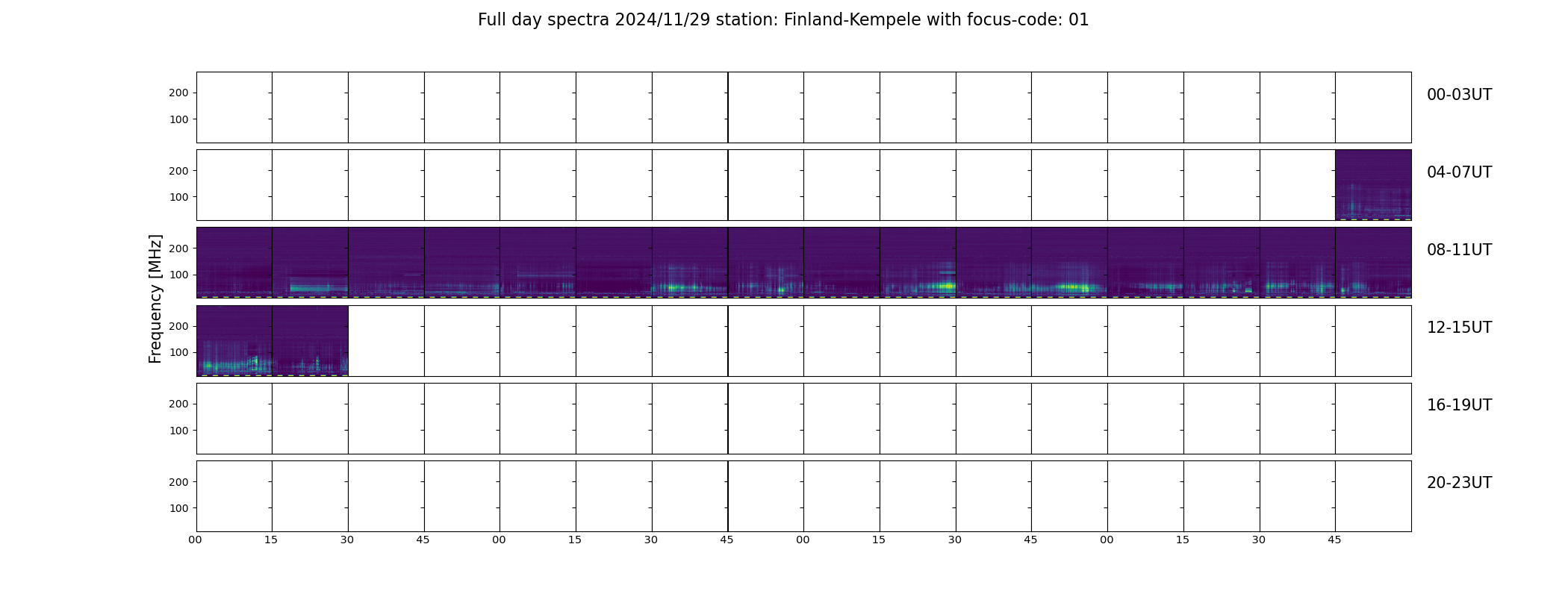
Task: Open the 08:00 spectrogram in the 08-11UT row
Action: point(234,263)
